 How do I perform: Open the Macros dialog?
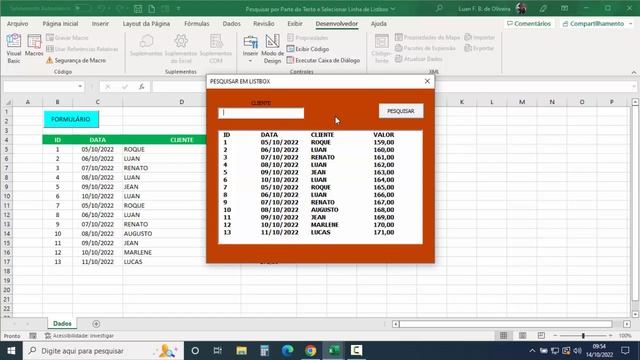34,46
